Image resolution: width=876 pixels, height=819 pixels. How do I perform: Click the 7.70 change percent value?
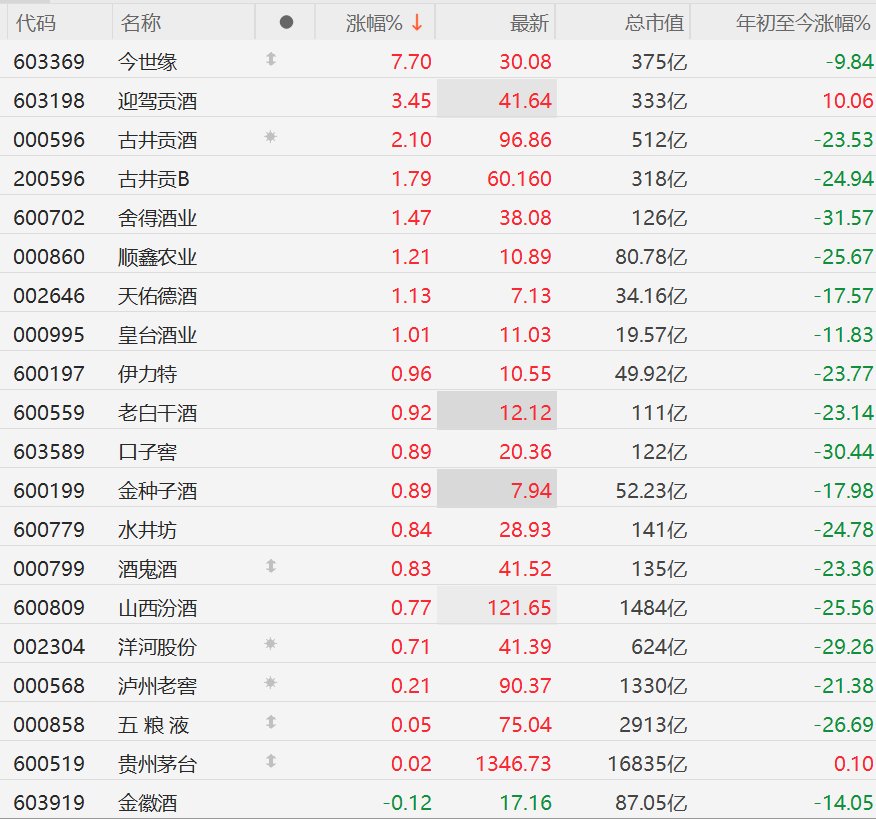click(x=411, y=61)
